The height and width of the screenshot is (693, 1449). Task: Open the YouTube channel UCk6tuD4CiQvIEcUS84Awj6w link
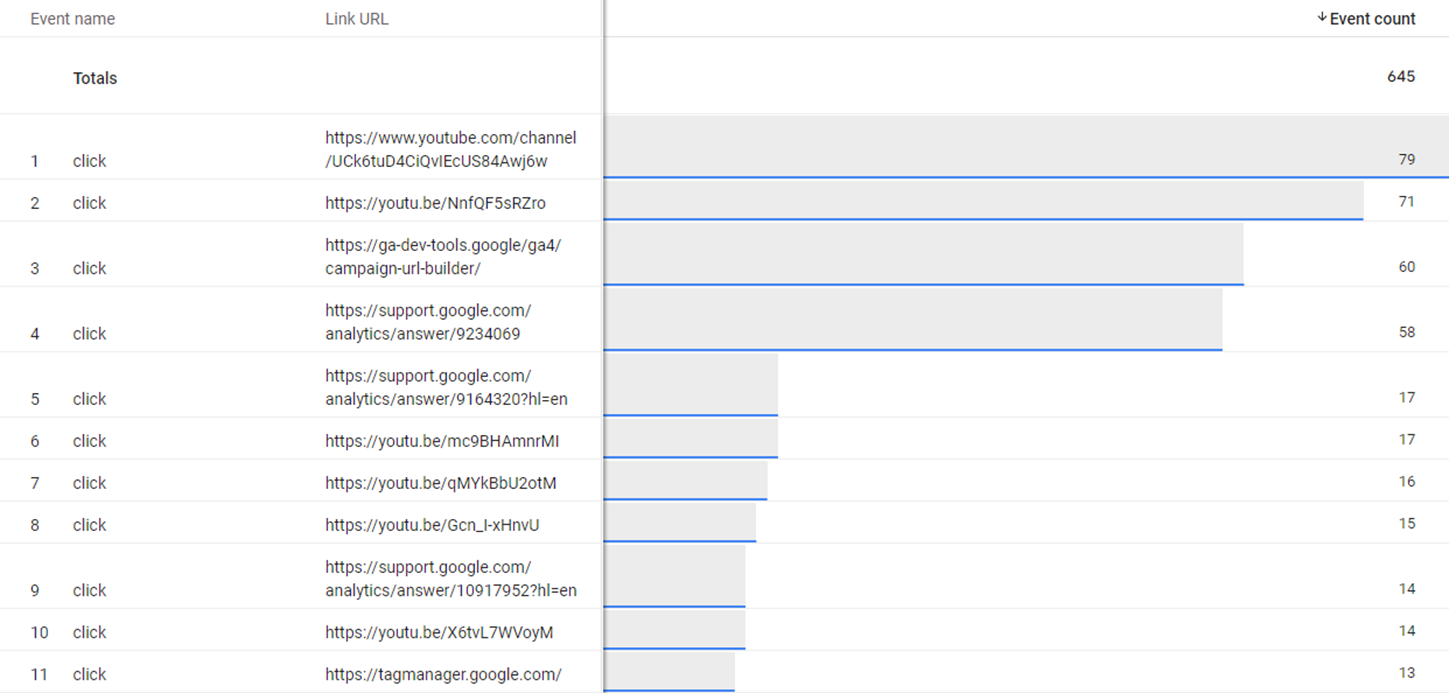(x=450, y=149)
